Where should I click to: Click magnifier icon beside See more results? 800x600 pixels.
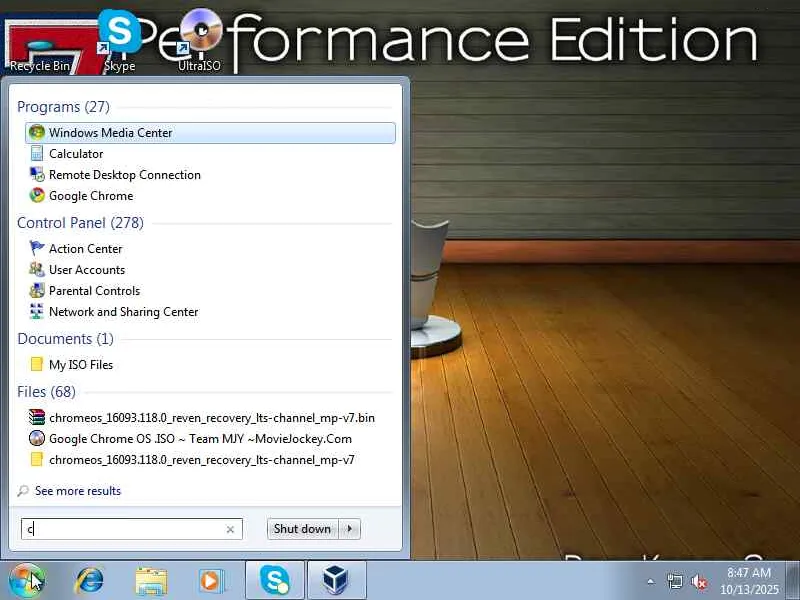coord(23,491)
